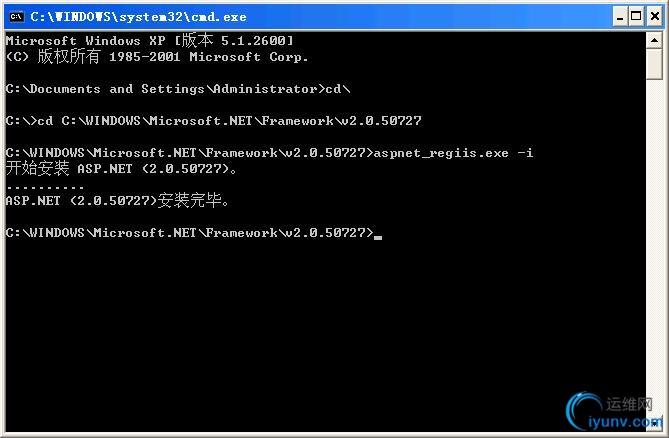Close the command prompt window
The width and height of the screenshot is (669, 438).
click(x=655, y=17)
